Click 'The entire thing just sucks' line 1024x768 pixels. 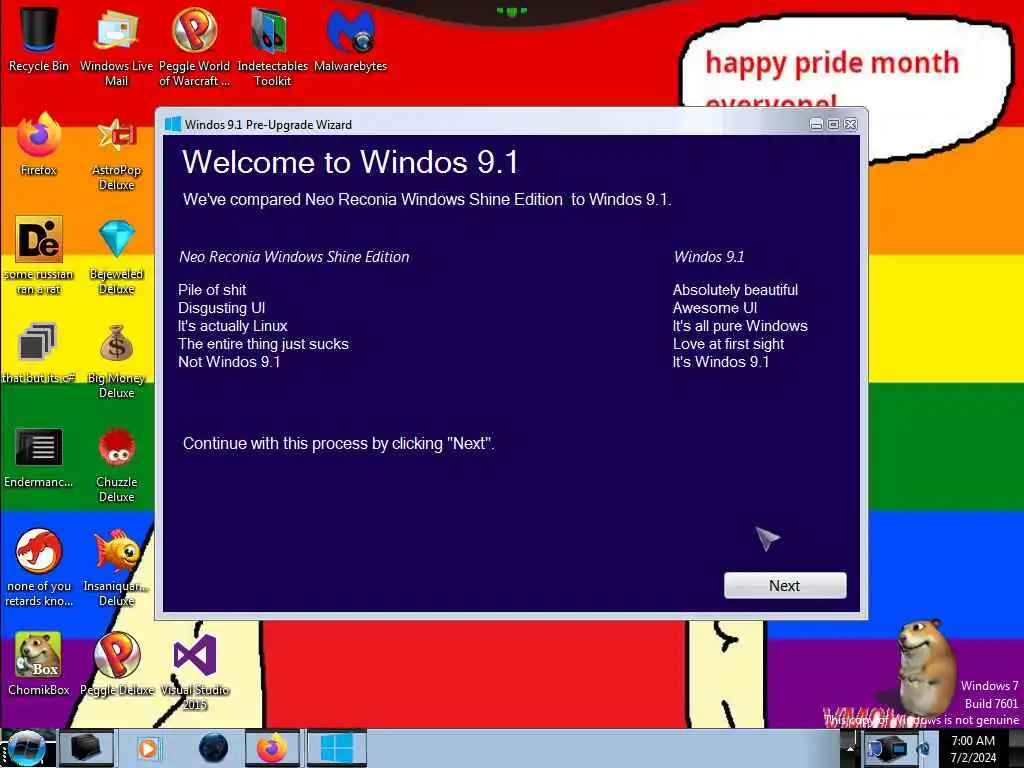point(263,344)
